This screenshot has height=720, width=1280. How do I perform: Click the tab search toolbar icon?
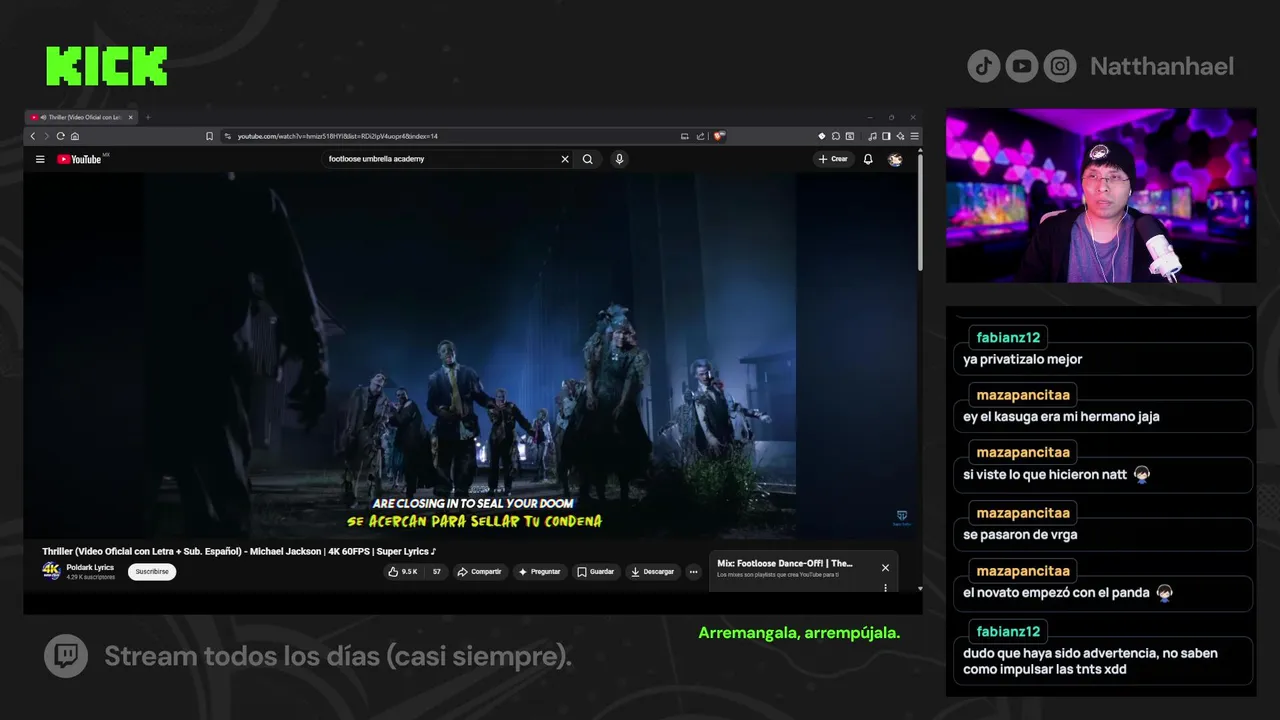[x=849, y=136]
